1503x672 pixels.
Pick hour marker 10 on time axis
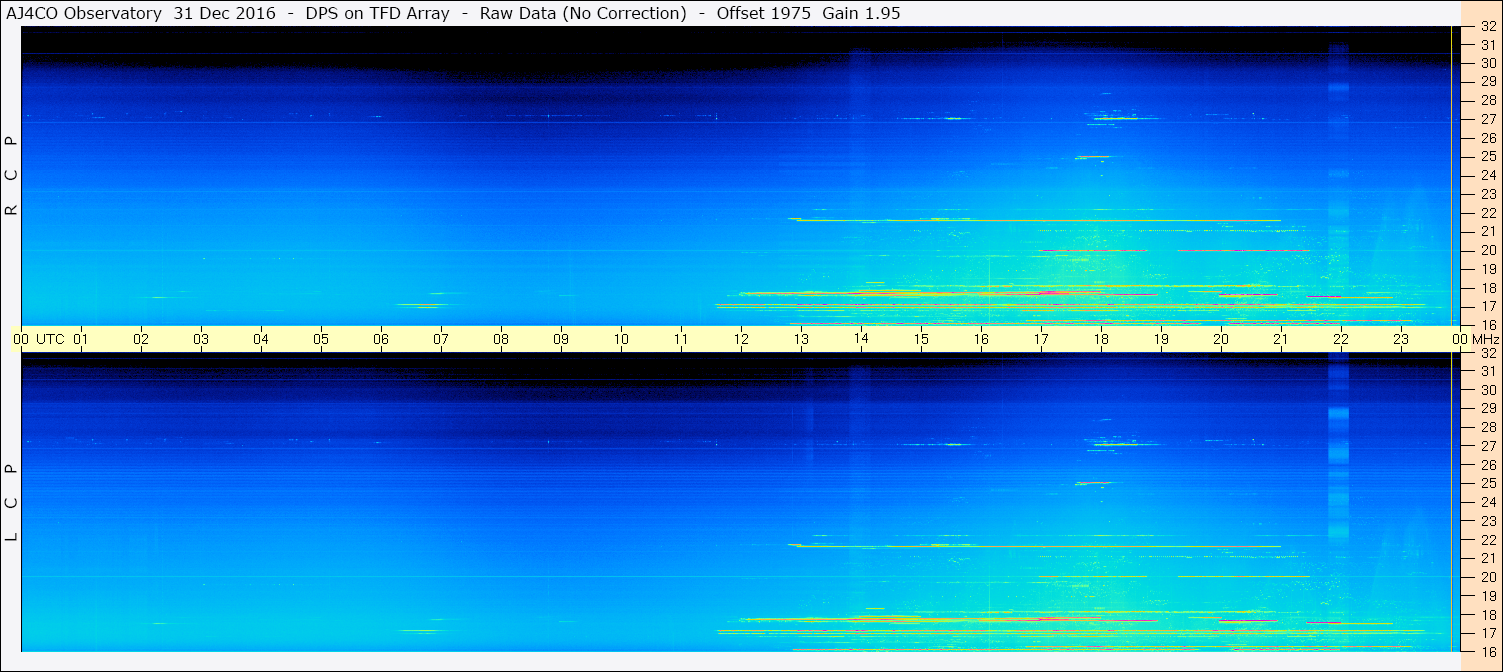tap(621, 340)
